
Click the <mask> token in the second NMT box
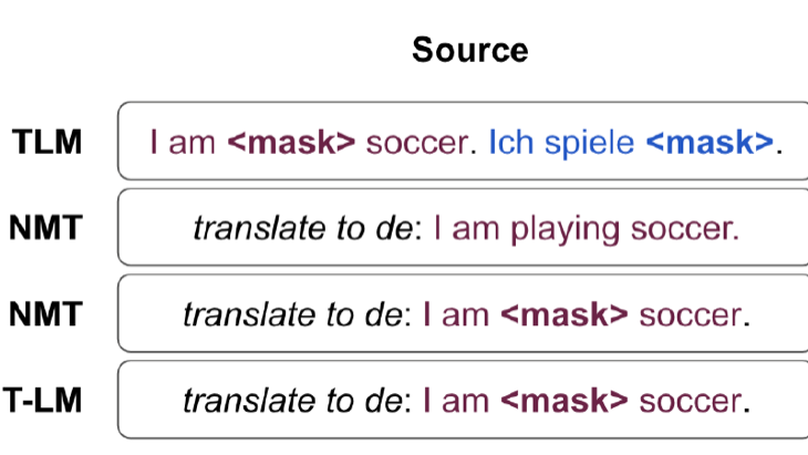pos(566,316)
